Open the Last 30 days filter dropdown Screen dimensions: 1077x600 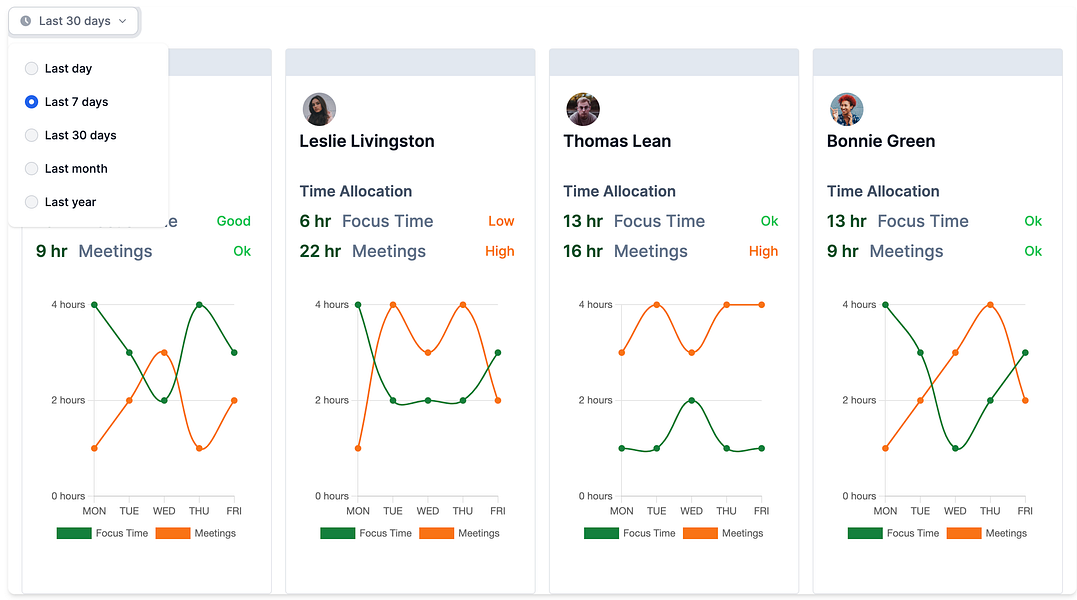pyautogui.click(x=73, y=20)
